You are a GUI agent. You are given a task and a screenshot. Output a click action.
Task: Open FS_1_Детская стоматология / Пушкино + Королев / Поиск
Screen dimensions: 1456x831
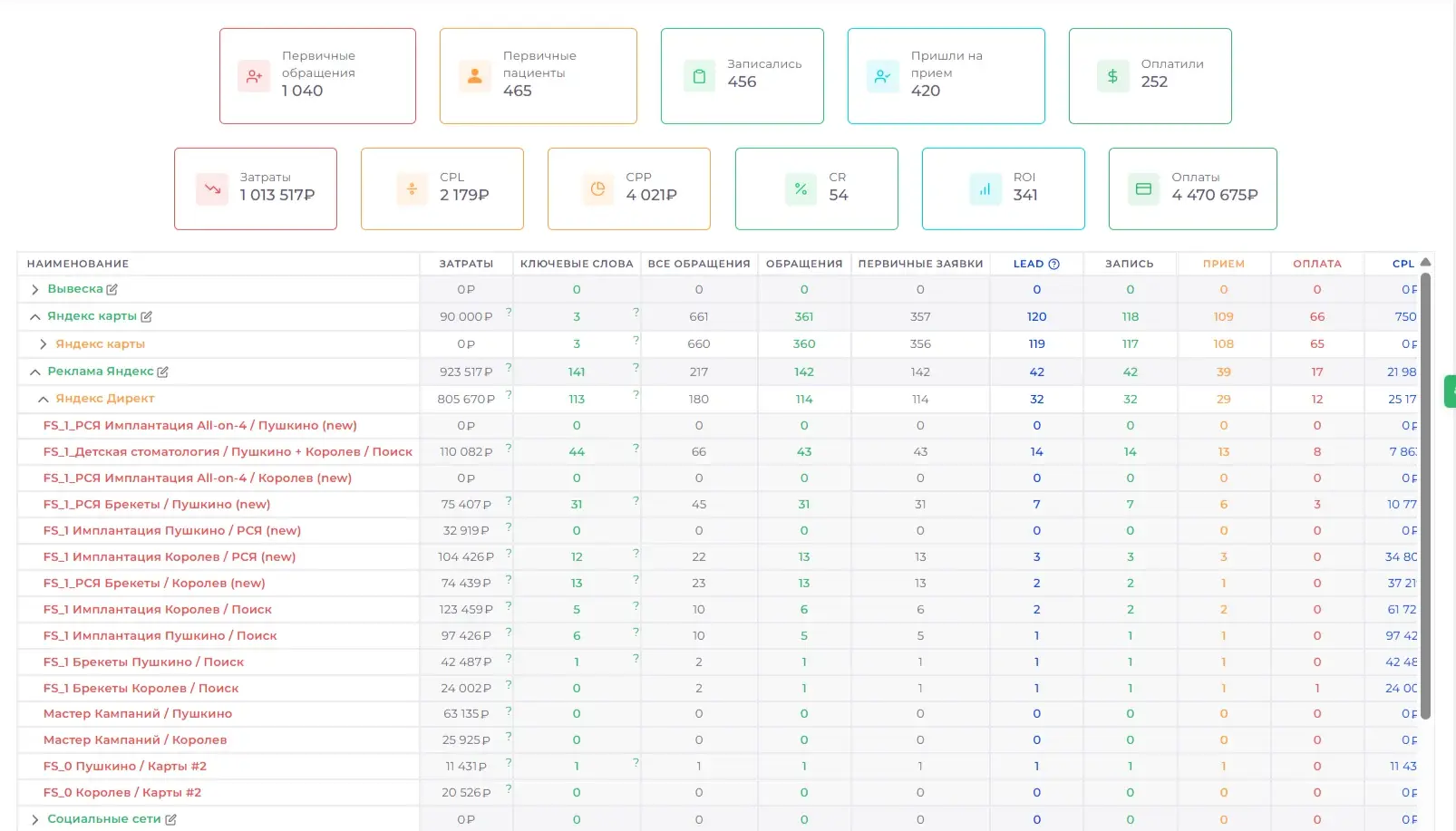[x=228, y=451]
